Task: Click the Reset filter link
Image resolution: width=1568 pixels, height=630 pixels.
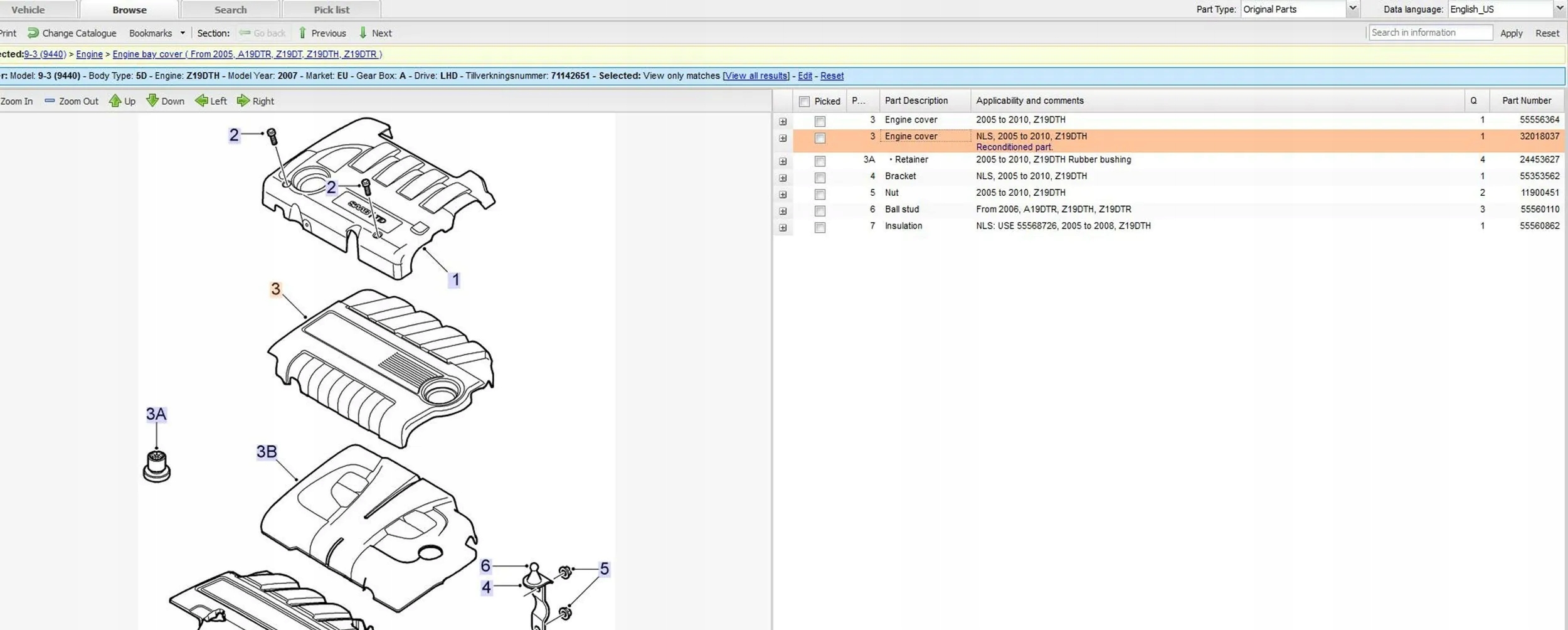Action: point(832,76)
